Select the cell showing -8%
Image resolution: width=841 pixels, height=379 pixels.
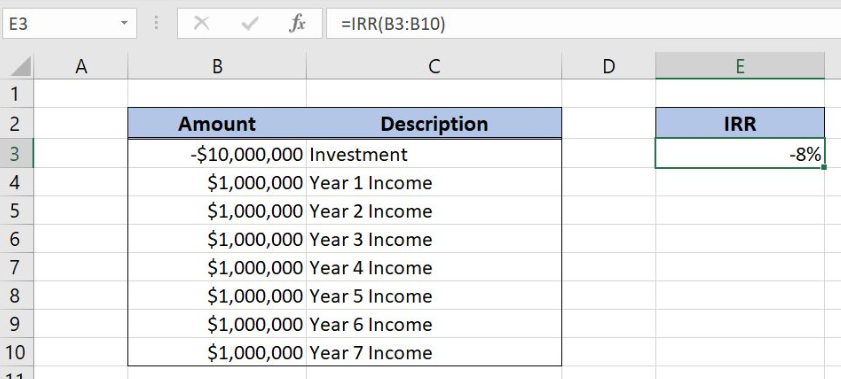(x=740, y=154)
